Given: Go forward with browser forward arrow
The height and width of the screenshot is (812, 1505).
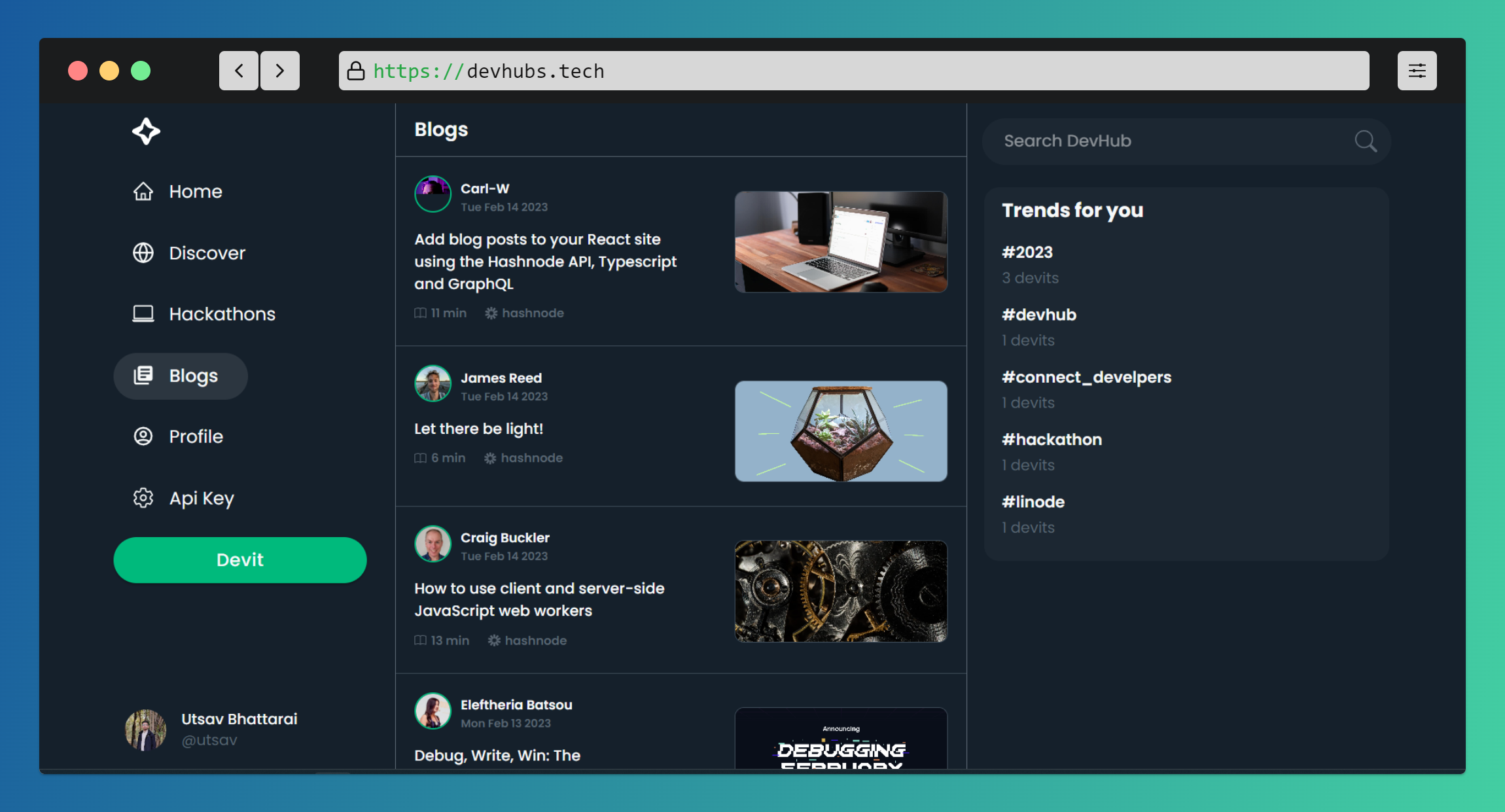Looking at the screenshot, I should coord(280,71).
